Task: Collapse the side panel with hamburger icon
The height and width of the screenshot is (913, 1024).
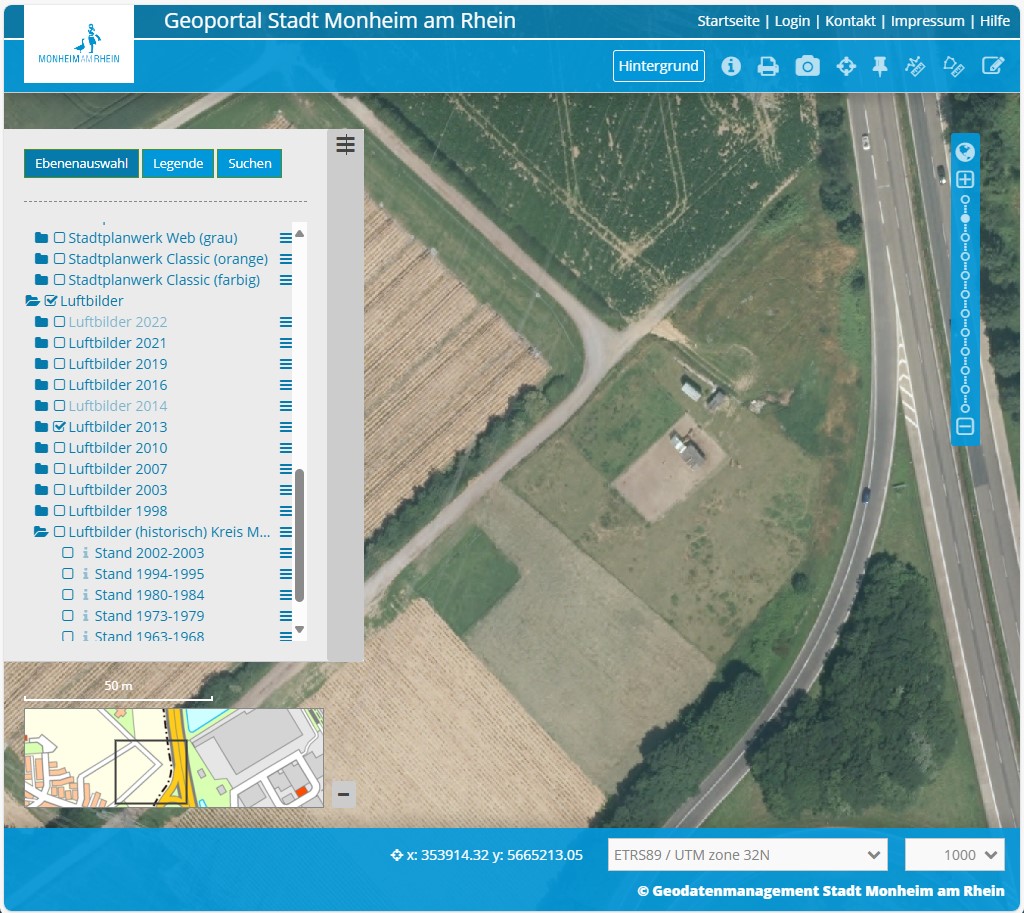Action: click(x=345, y=144)
